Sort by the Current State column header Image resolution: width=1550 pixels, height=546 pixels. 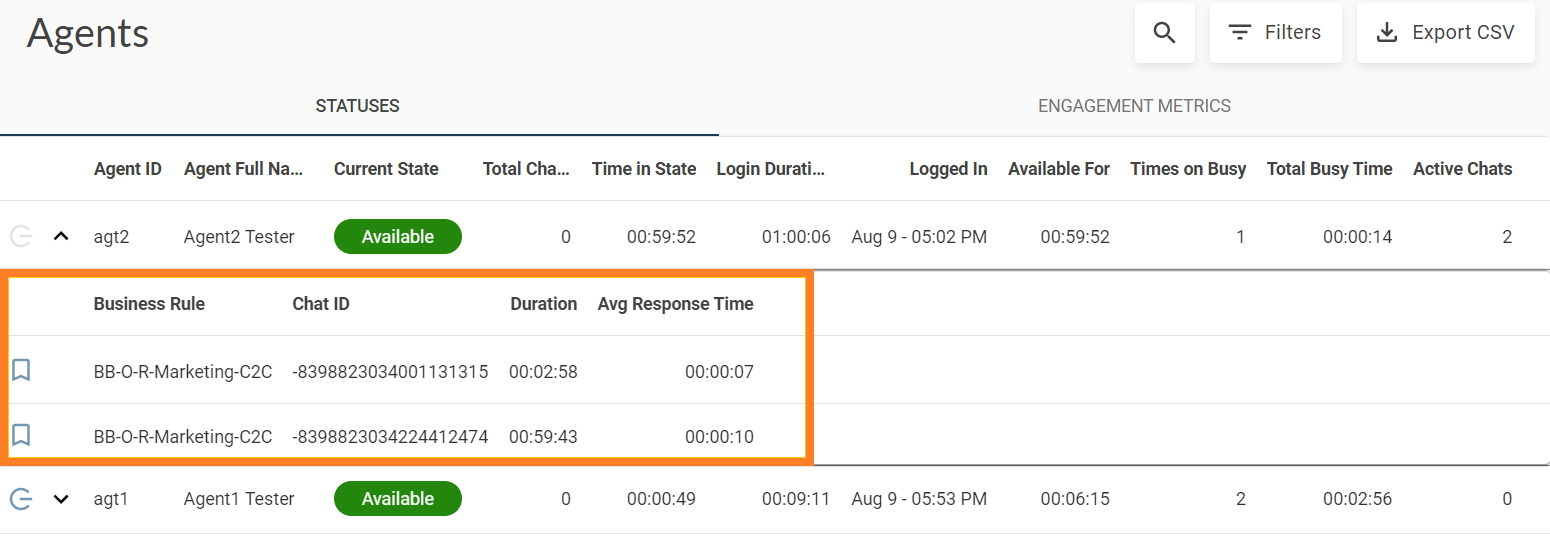point(386,169)
